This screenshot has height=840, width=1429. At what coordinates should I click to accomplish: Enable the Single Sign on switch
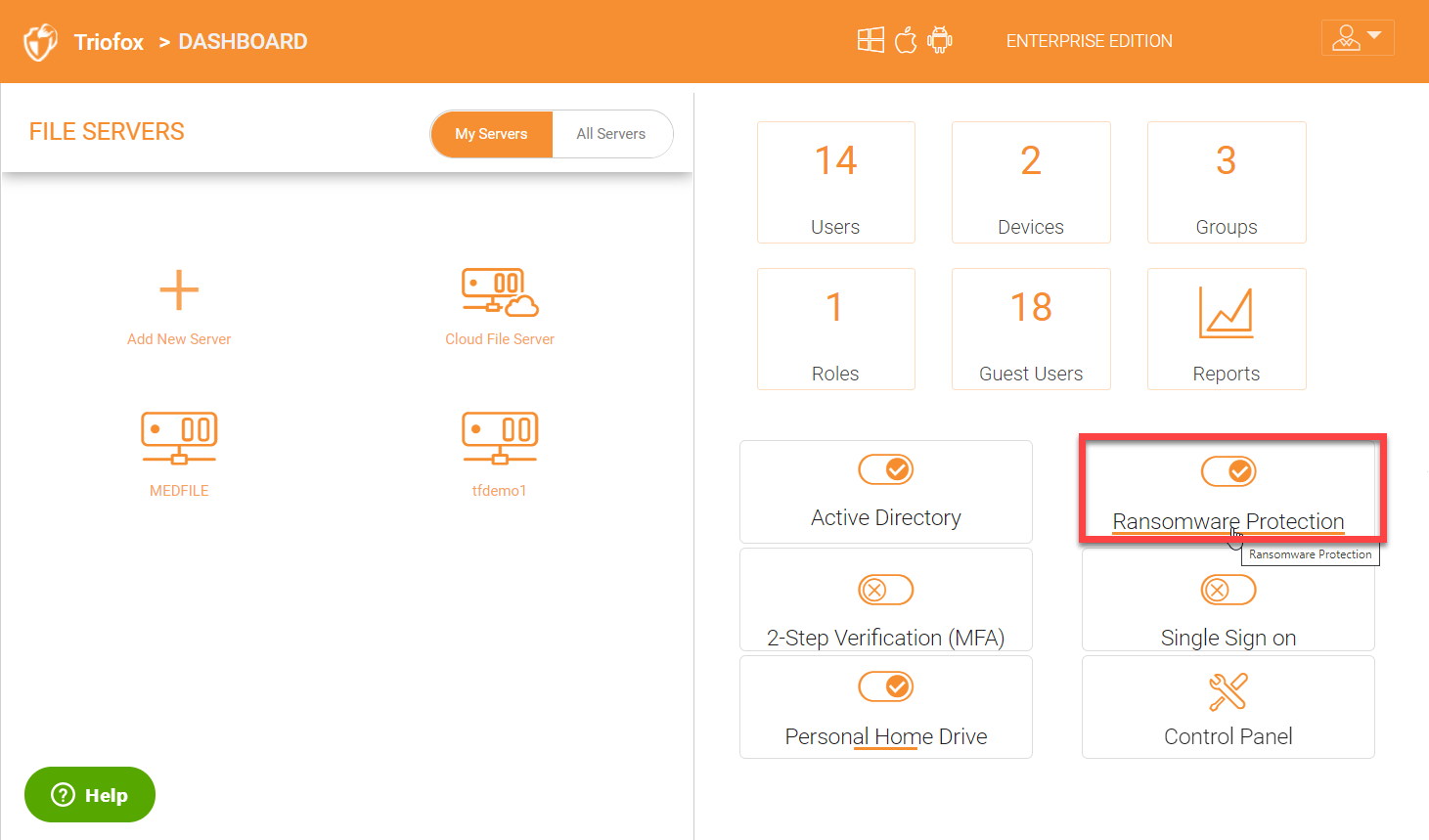[1228, 590]
